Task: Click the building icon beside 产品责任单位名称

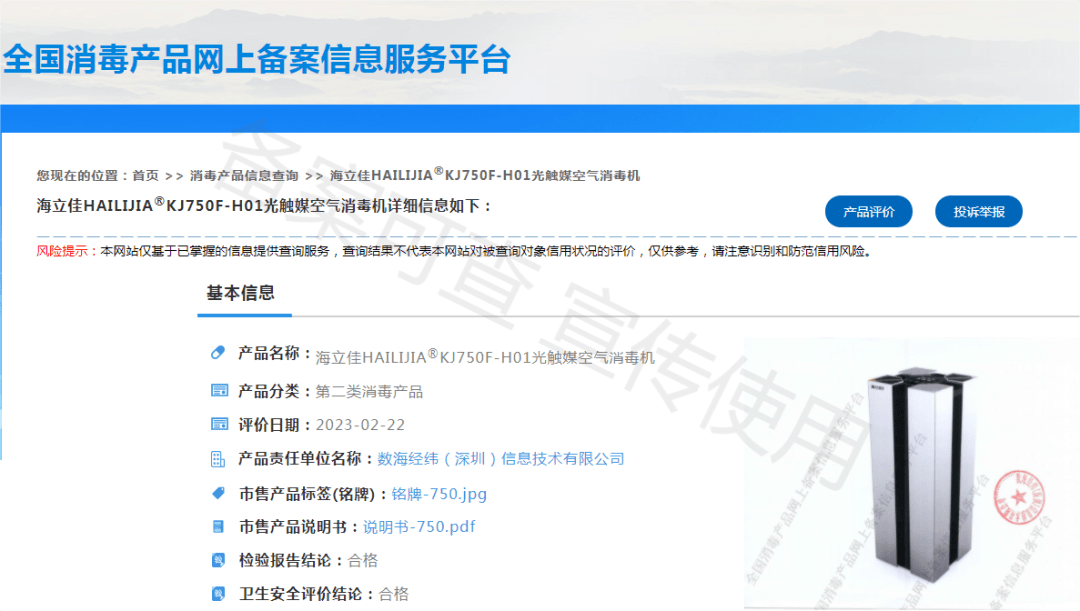Action: point(218,459)
